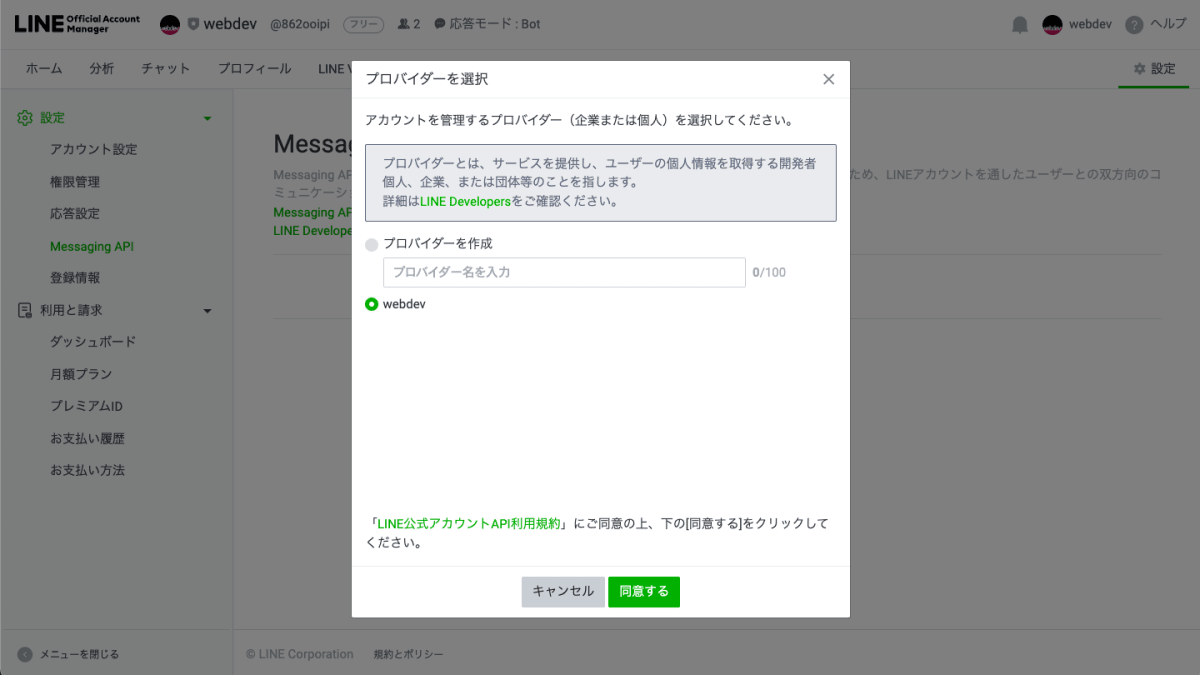Click the gear icon in the 設定 tab
The width and height of the screenshot is (1200, 675).
[1139, 69]
